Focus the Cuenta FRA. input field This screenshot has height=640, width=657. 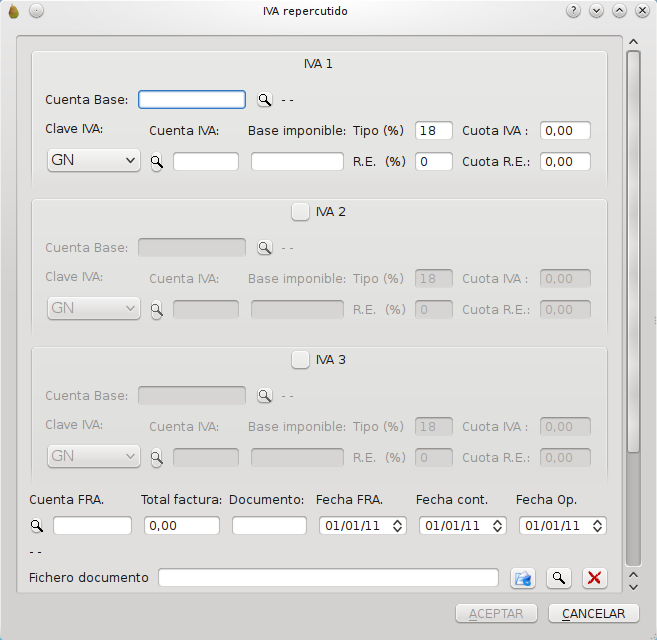pos(92,526)
